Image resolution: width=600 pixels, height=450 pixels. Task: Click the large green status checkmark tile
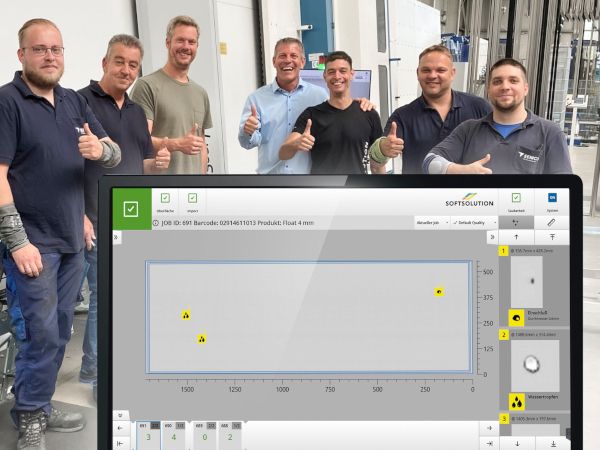(x=132, y=209)
